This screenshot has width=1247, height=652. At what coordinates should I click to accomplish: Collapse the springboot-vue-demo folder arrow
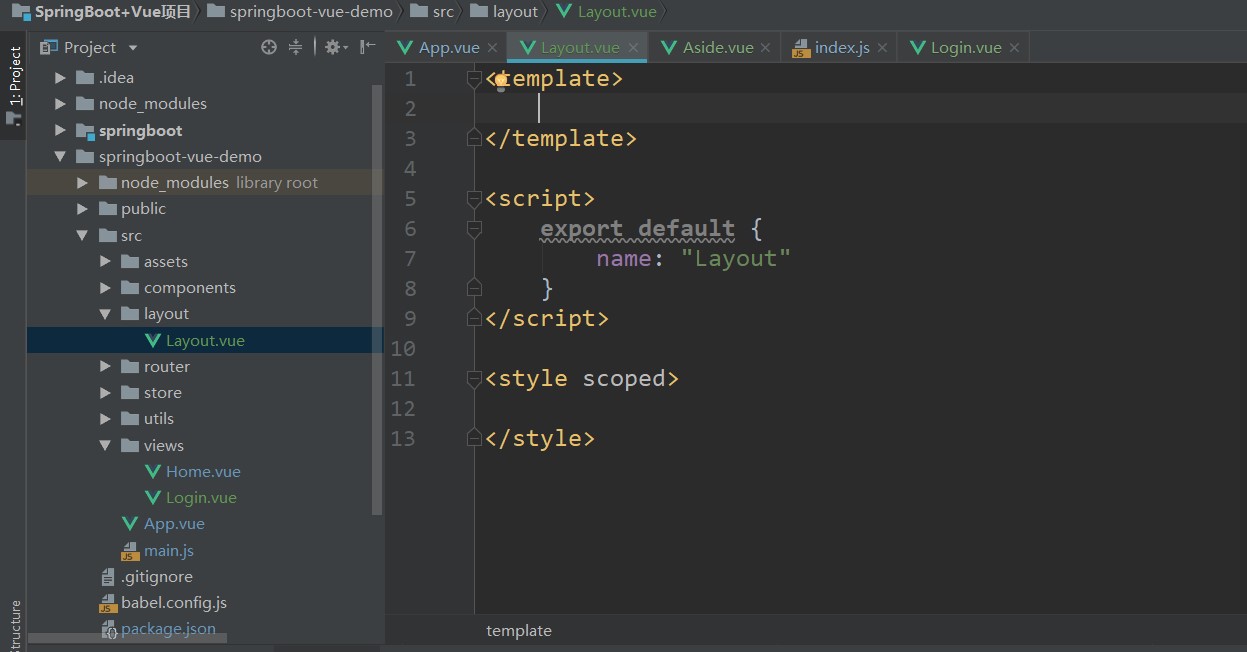click(60, 156)
